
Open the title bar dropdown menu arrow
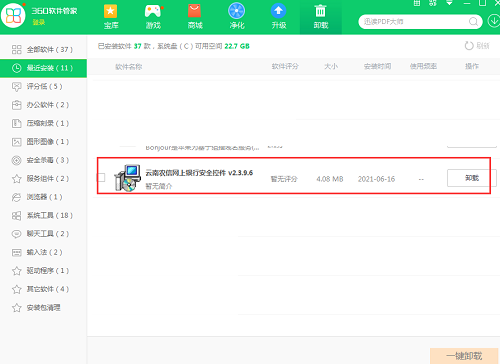(x=449, y=3)
